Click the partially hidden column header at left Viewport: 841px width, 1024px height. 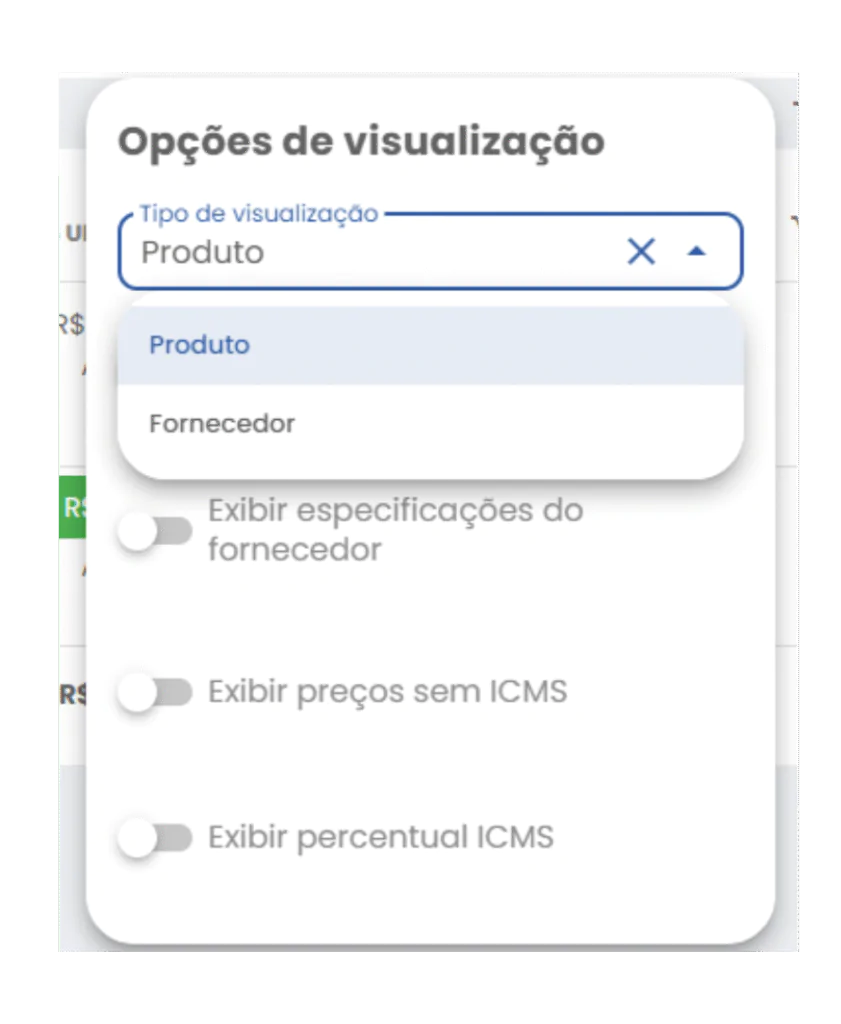pyautogui.click(x=75, y=232)
